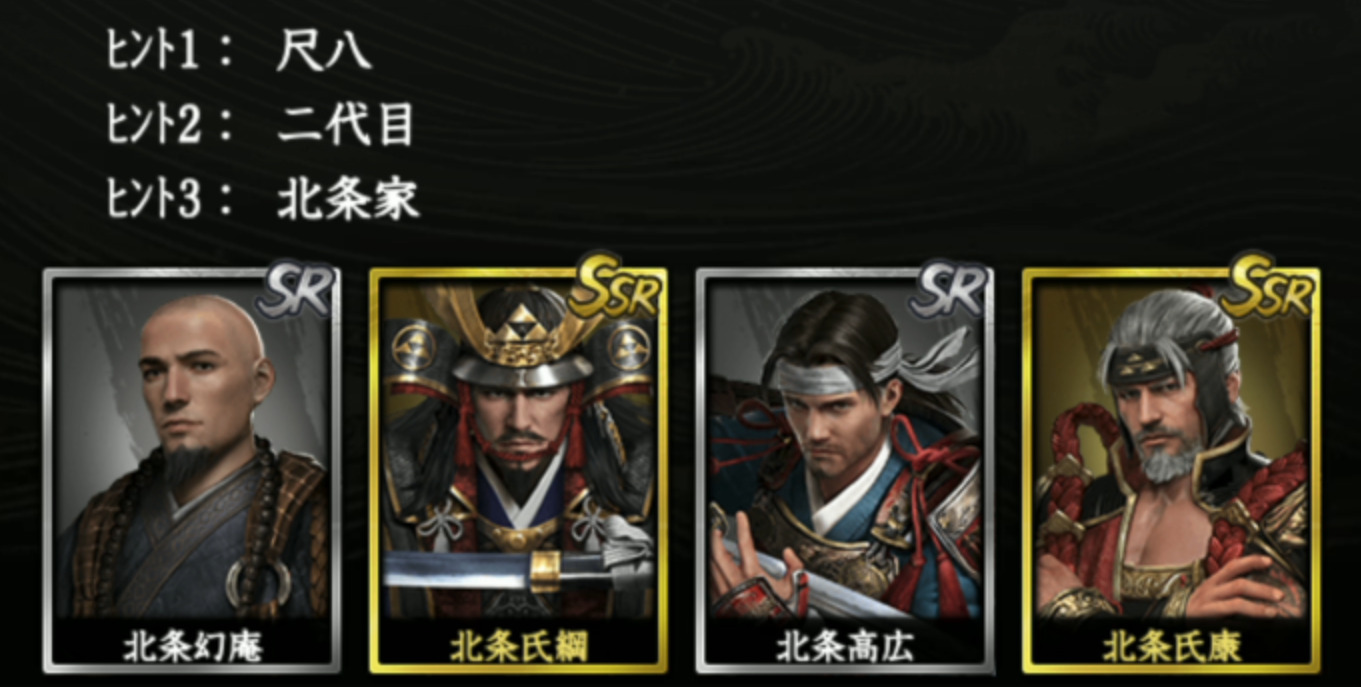Image resolution: width=1361 pixels, height=687 pixels.
Task: Choose the 北条氏綱 character card
Action: coord(518,470)
